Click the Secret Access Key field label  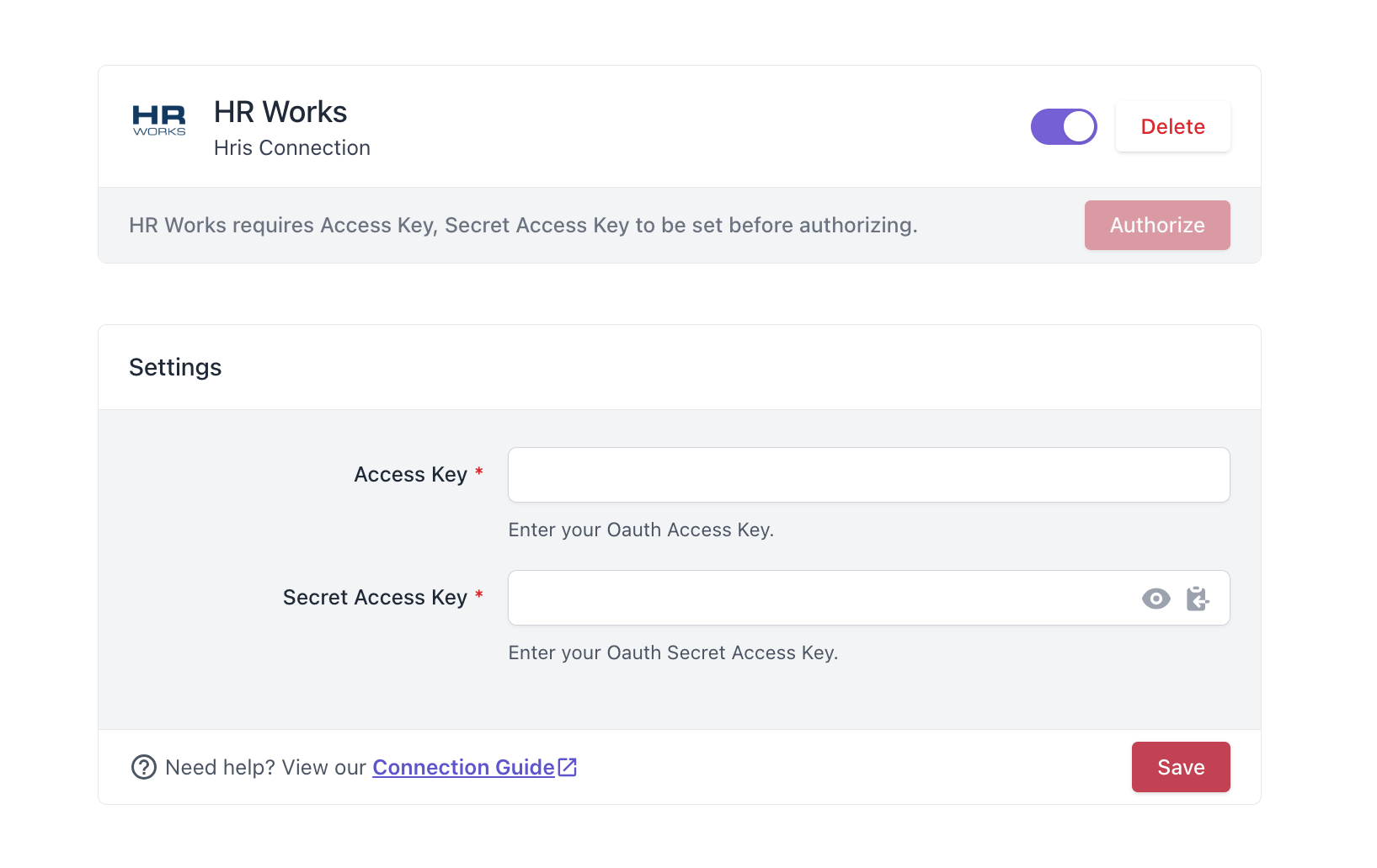click(x=375, y=598)
